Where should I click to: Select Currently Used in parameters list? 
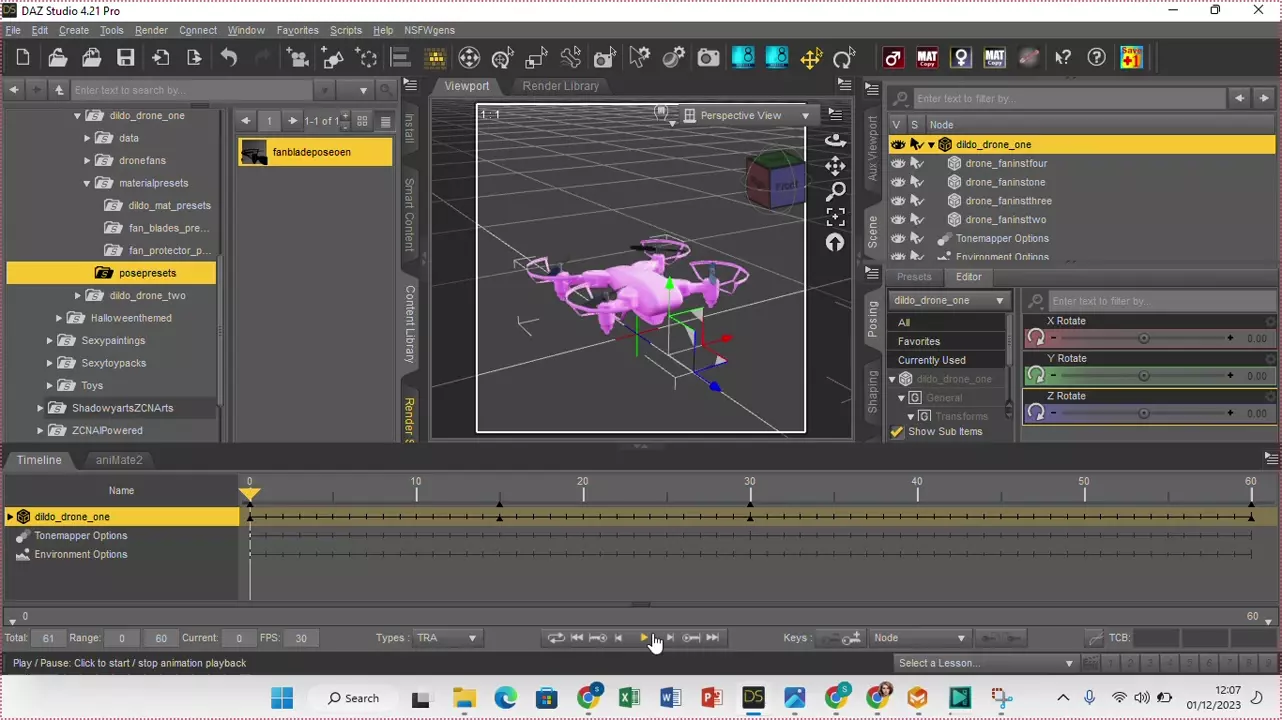coord(931,360)
